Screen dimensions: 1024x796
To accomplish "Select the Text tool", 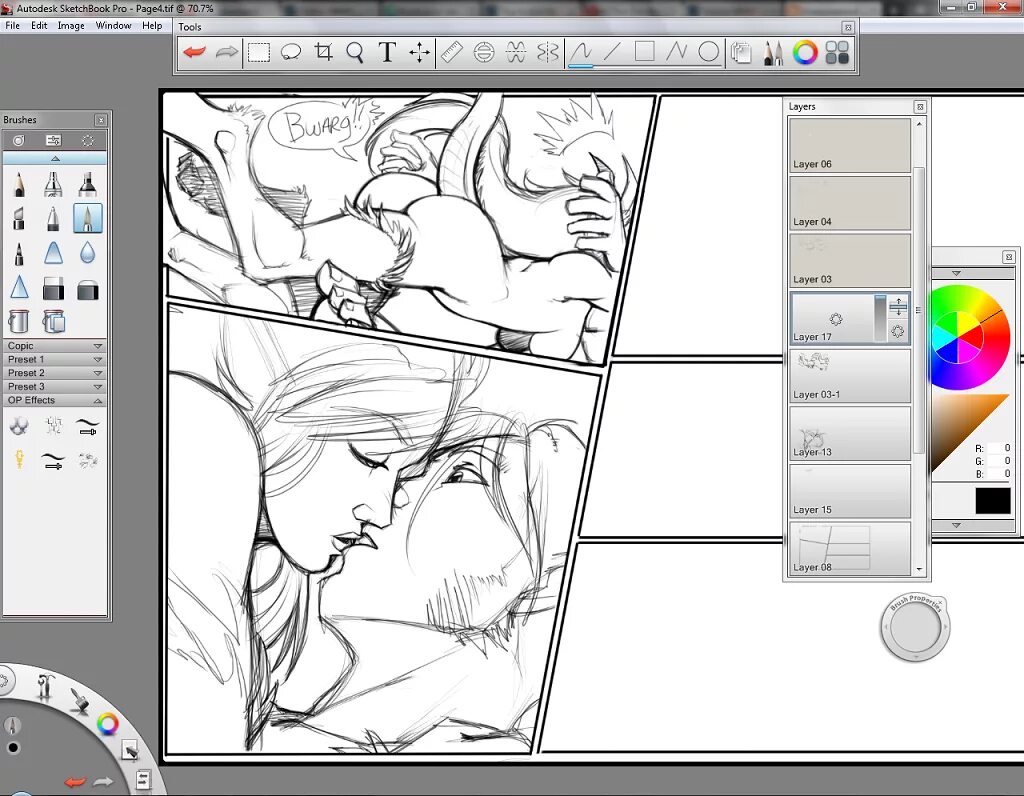I will [387, 52].
